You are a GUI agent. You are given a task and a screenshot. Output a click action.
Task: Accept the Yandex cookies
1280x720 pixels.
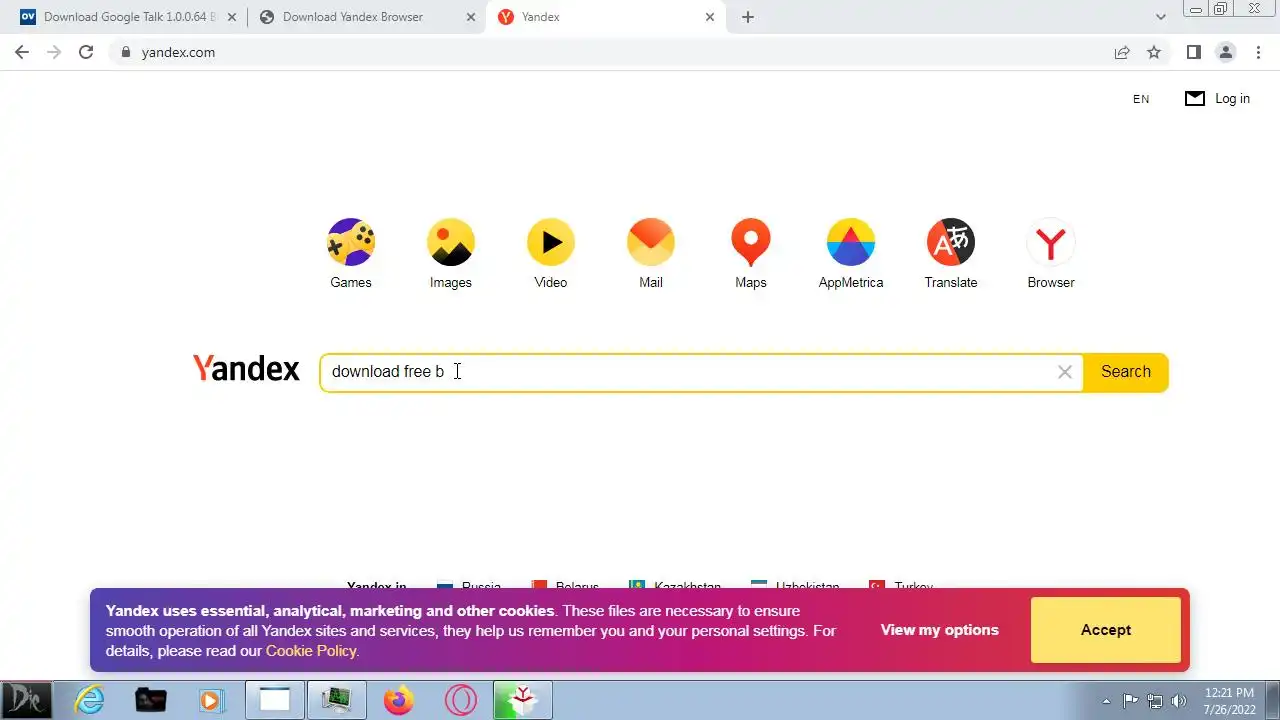pos(1106,630)
